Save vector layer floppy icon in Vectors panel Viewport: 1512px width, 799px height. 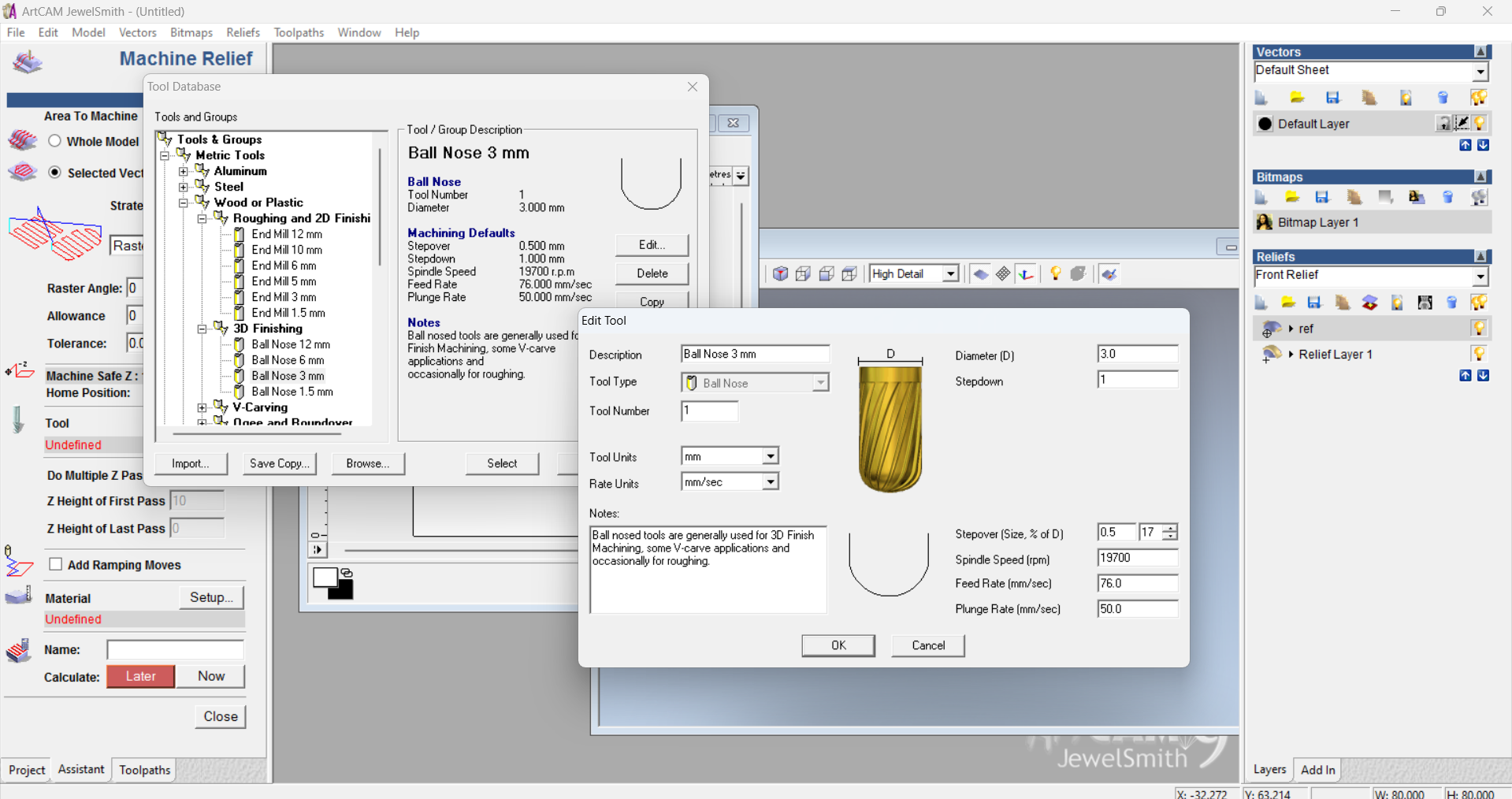(x=1333, y=98)
